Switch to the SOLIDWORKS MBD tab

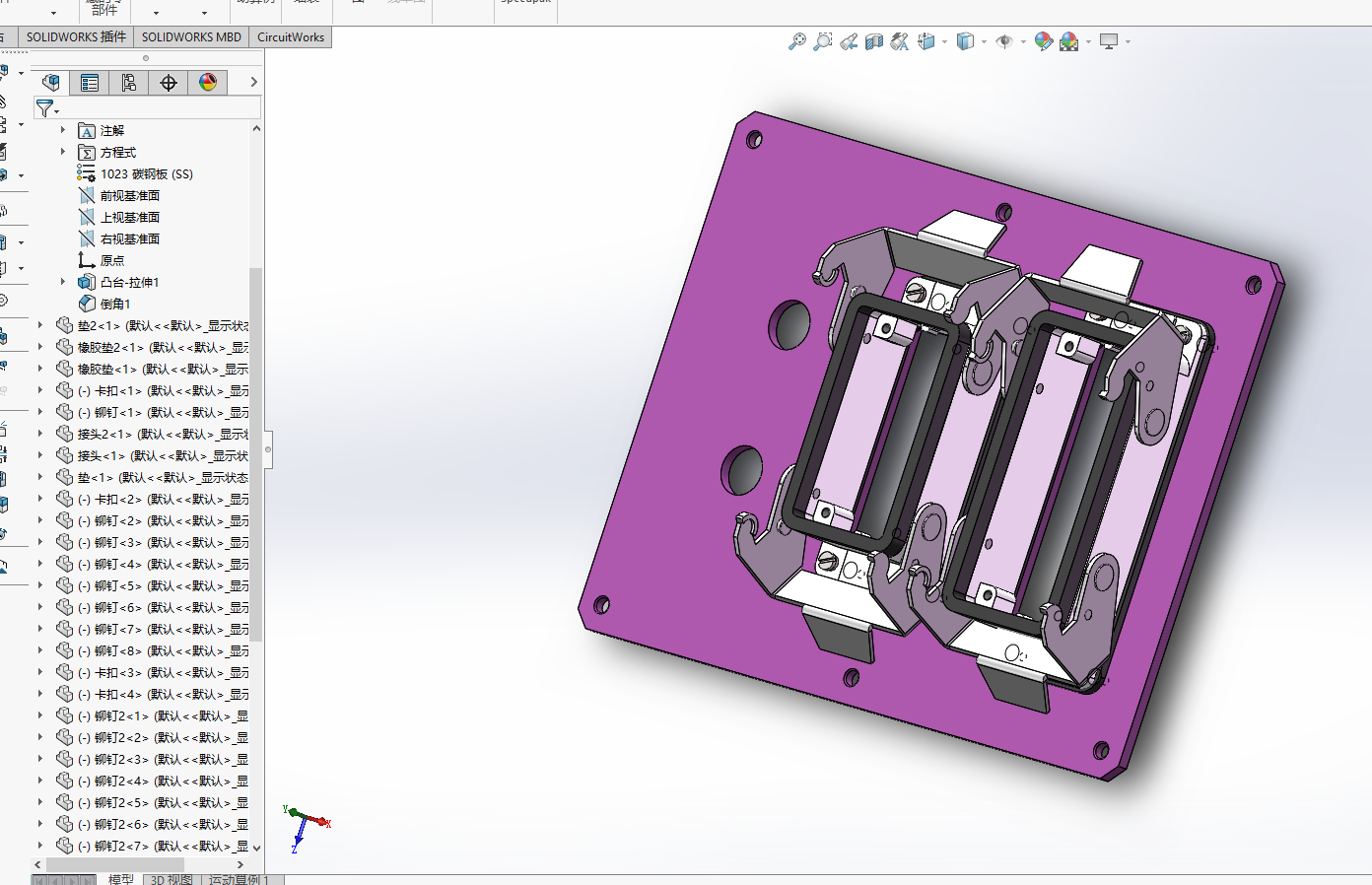pos(191,37)
